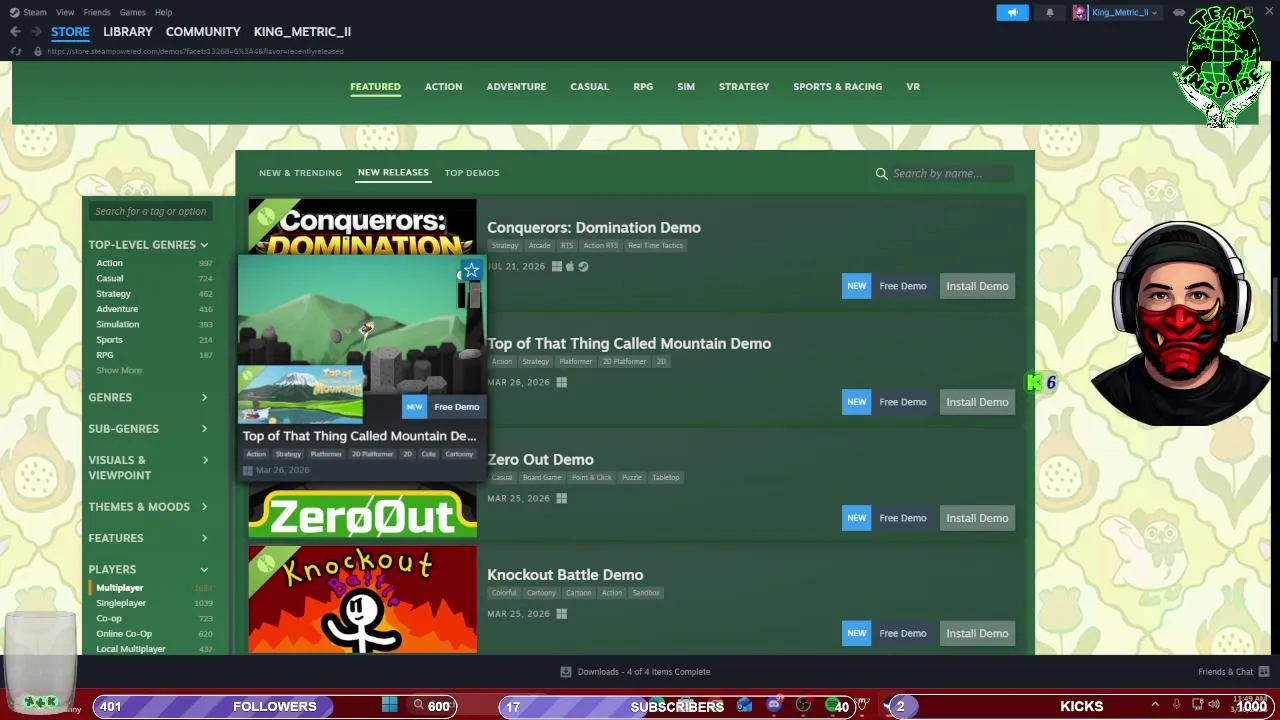This screenshot has width=1280, height=720.
Task: Expand the Themes & Moods section
Action: tap(148, 507)
